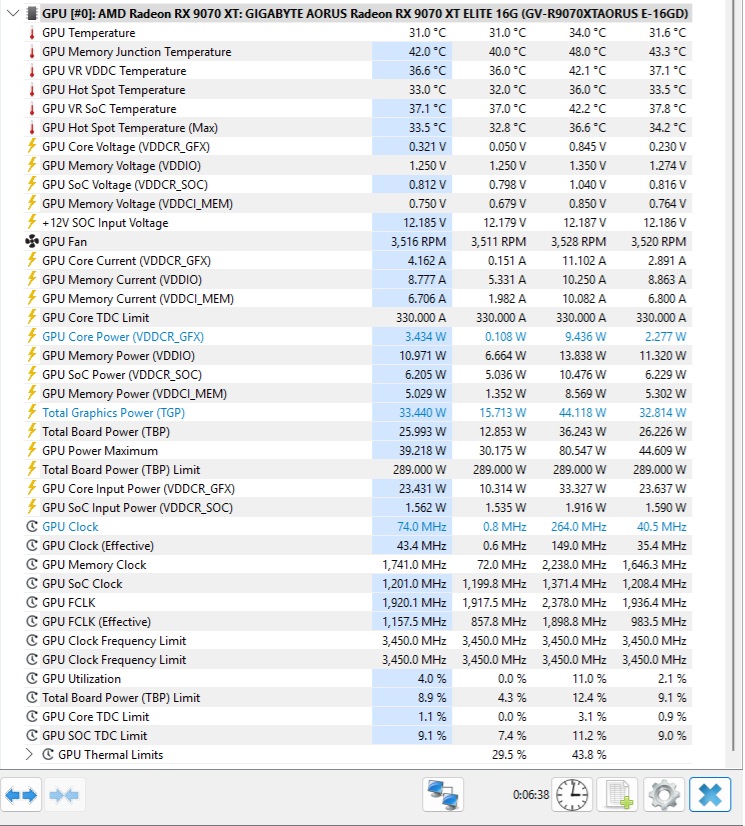Select the GPU Memory Current (VDDCI_MEM) row
The height and width of the screenshot is (826, 745).
pos(358,298)
